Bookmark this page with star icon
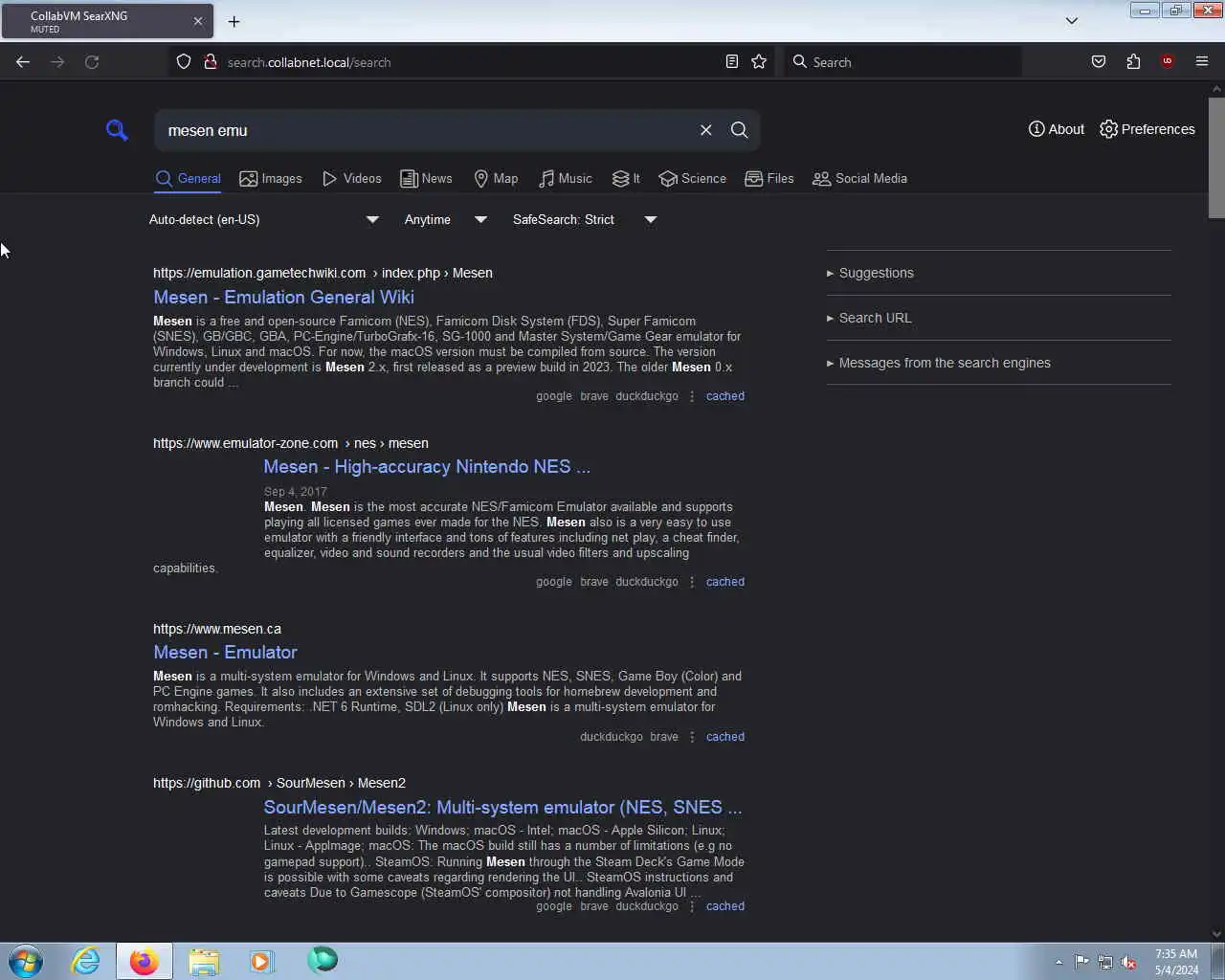 tap(759, 62)
